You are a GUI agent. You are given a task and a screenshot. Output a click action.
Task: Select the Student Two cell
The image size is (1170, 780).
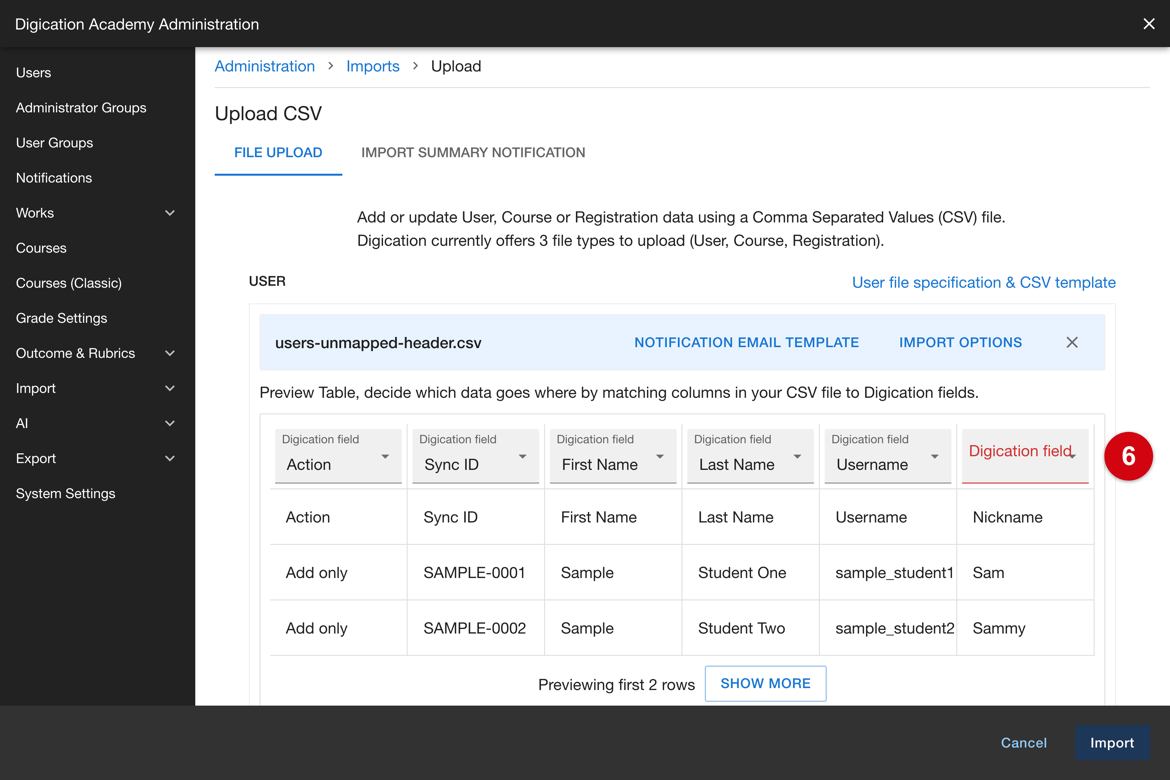pos(751,628)
